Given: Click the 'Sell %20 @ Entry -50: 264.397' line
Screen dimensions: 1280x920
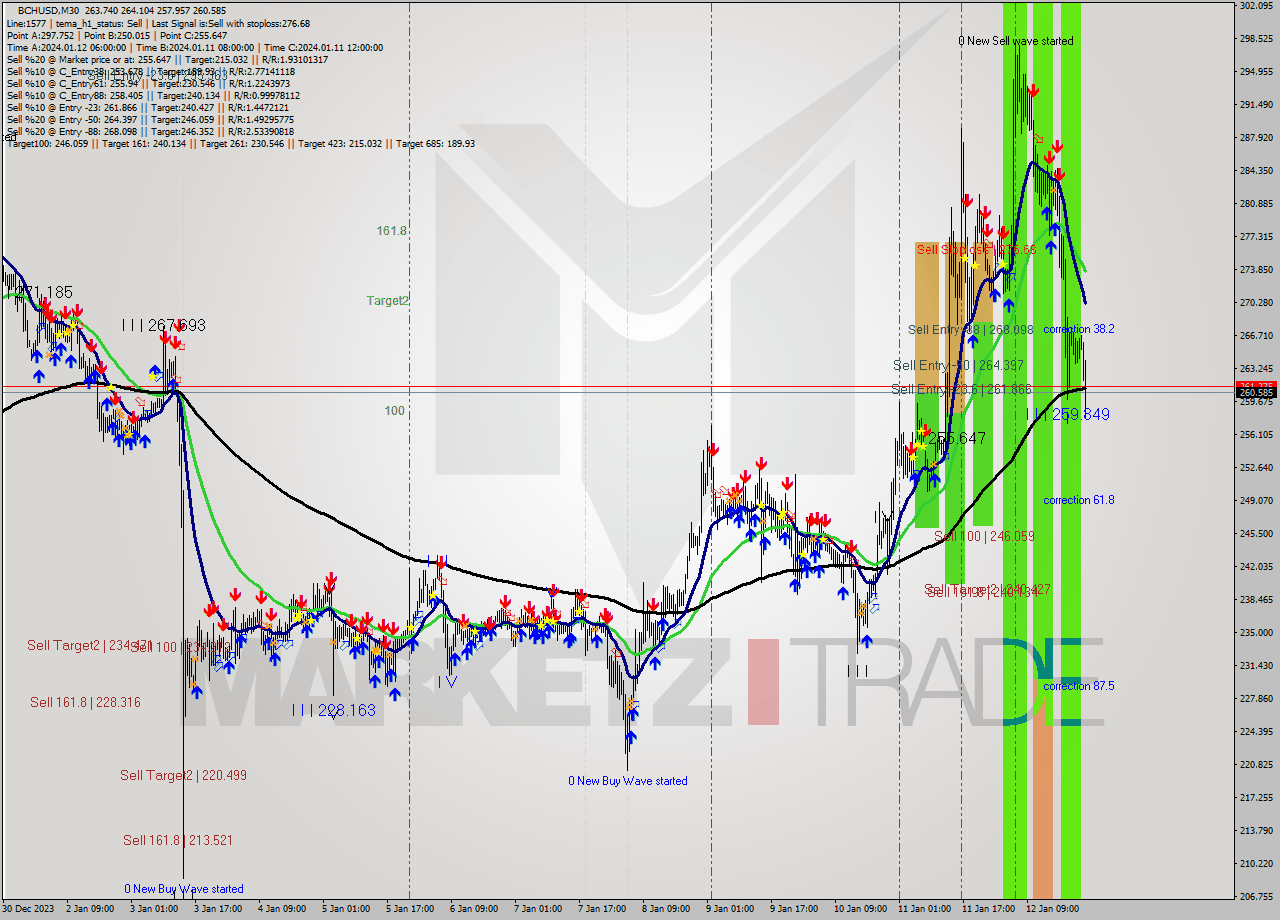Looking at the screenshot, I should [149, 119].
